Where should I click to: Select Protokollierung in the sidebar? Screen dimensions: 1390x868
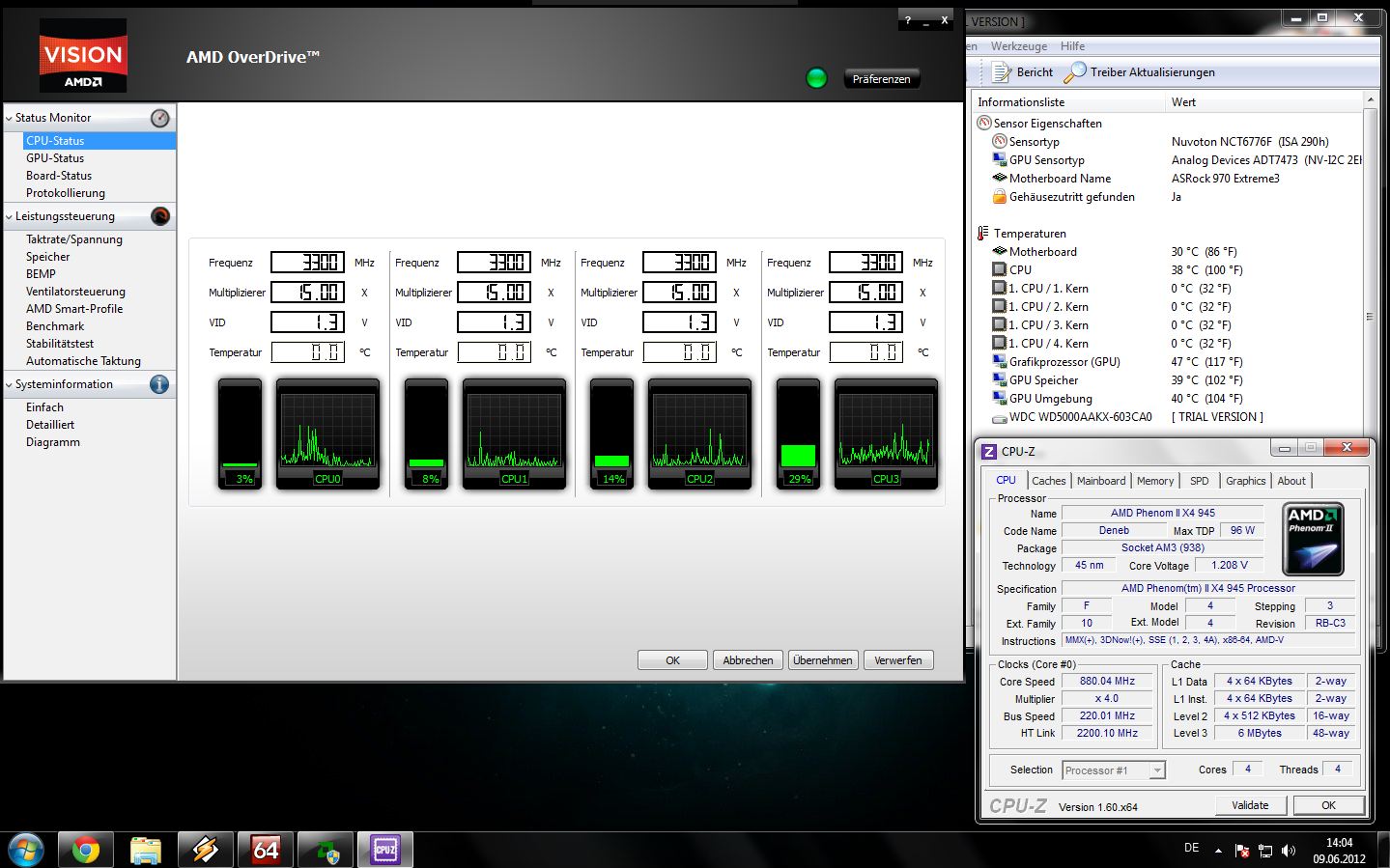pos(66,193)
